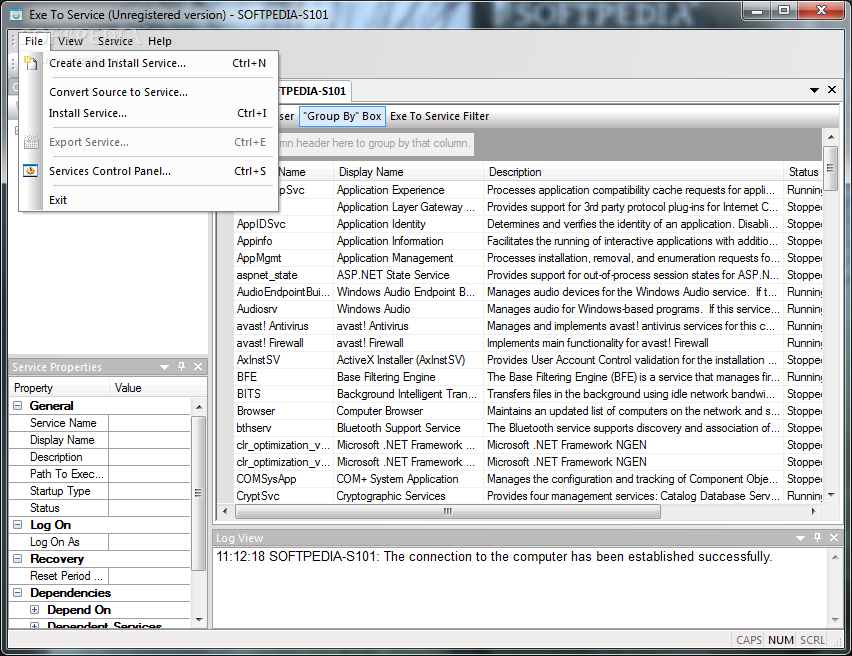Click the NUM indicator in status bar
Viewport: 852px width, 656px height.
[781, 640]
